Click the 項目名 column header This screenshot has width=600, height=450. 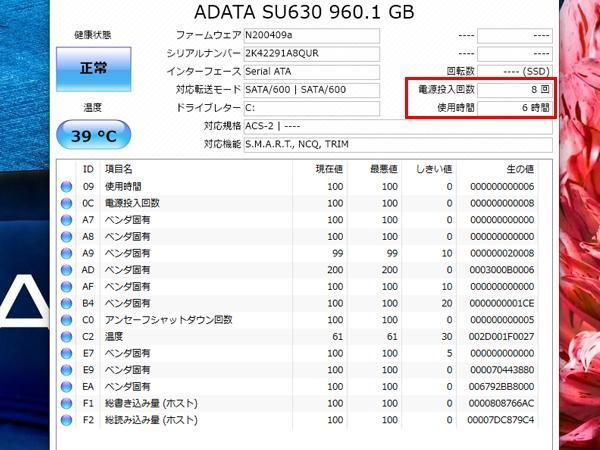119,169
